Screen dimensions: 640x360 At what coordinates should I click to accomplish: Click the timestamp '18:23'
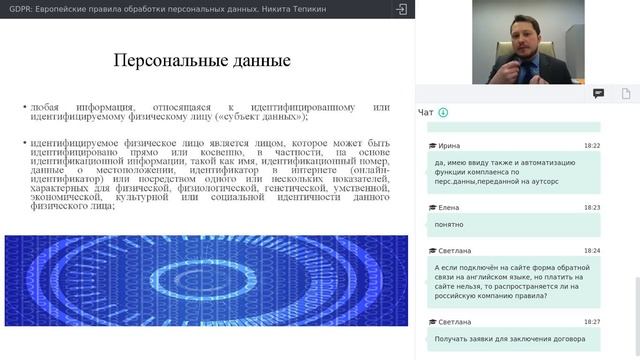[x=592, y=208]
